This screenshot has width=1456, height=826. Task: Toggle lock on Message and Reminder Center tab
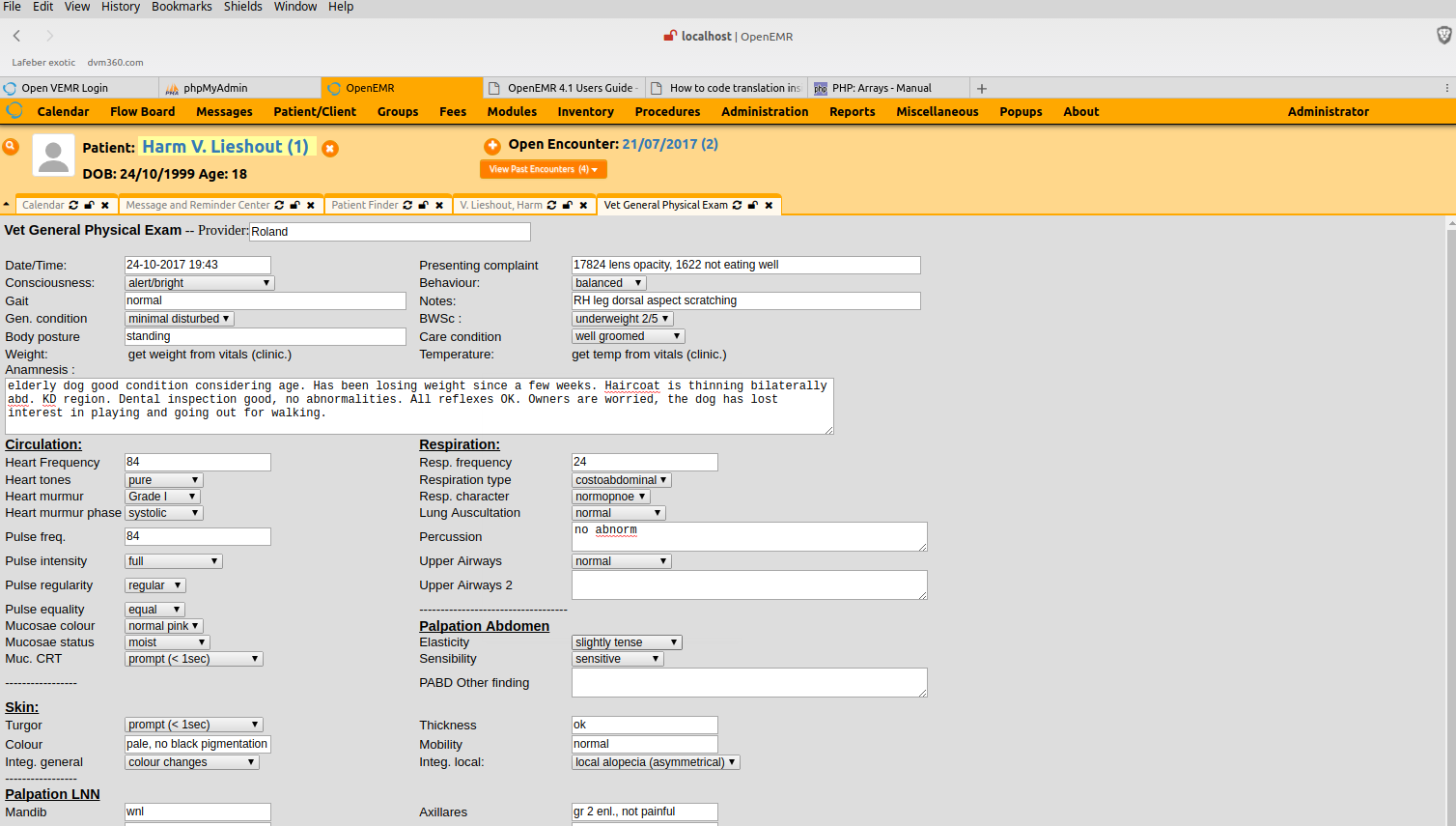[x=294, y=205]
